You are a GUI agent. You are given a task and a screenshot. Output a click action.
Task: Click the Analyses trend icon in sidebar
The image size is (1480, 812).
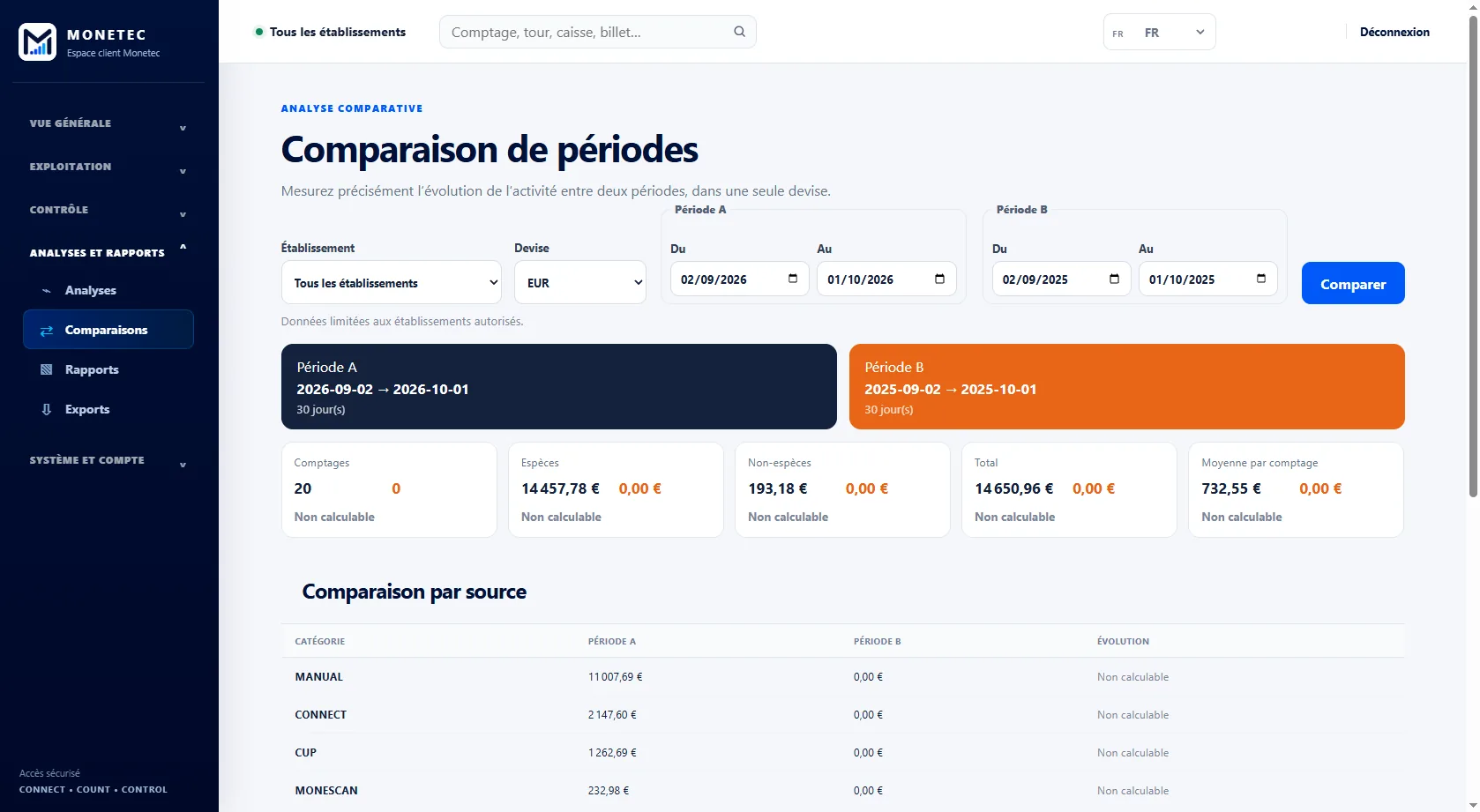tap(47, 290)
